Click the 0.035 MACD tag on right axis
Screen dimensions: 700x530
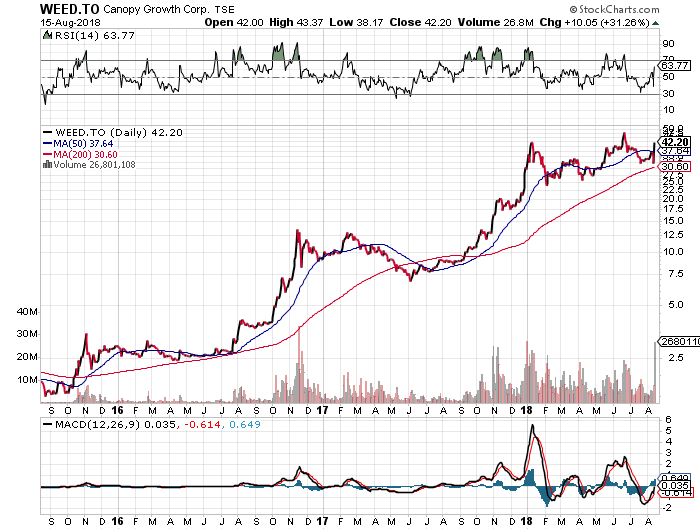tap(675, 486)
